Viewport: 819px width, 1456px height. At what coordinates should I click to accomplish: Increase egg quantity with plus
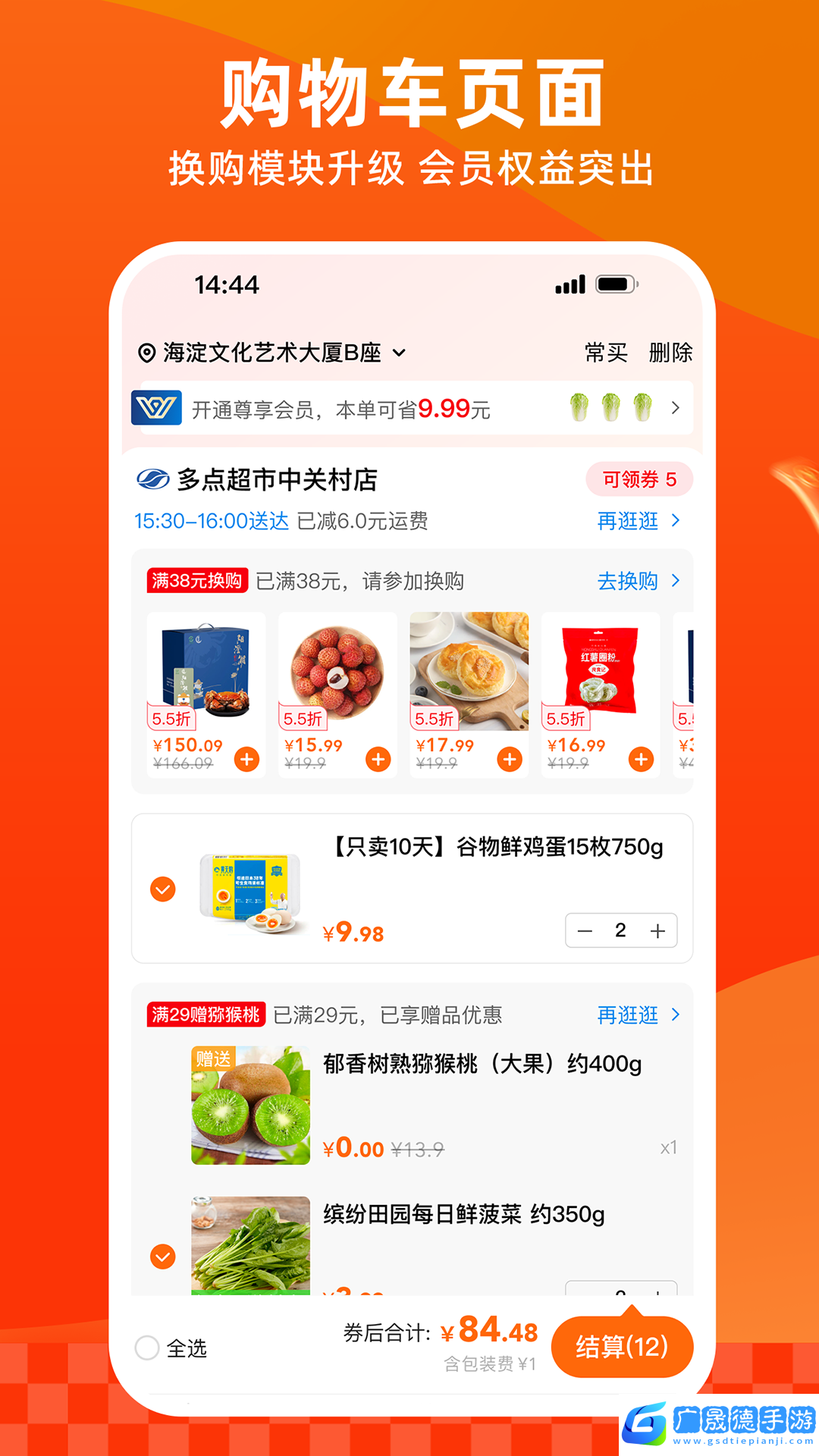coord(657,930)
